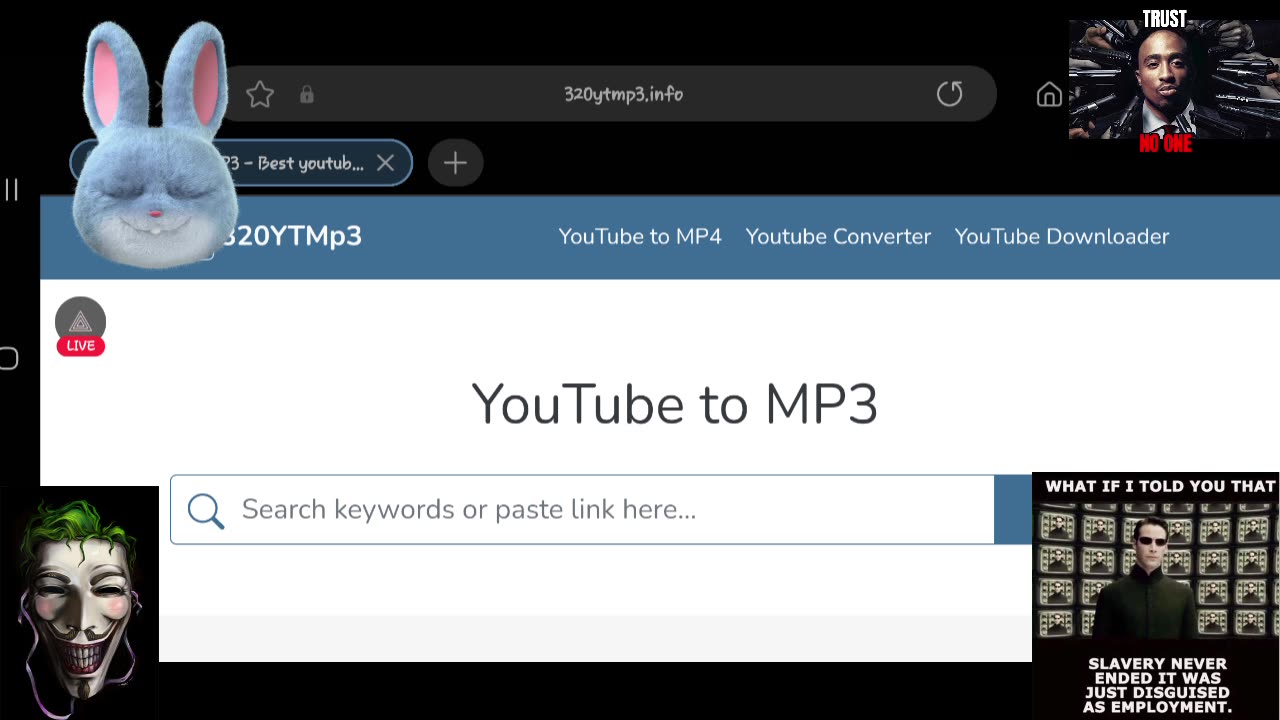Image resolution: width=1280 pixels, height=720 pixels.
Task: Click the YouTube to MP3 heading
Action: click(675, 404)
